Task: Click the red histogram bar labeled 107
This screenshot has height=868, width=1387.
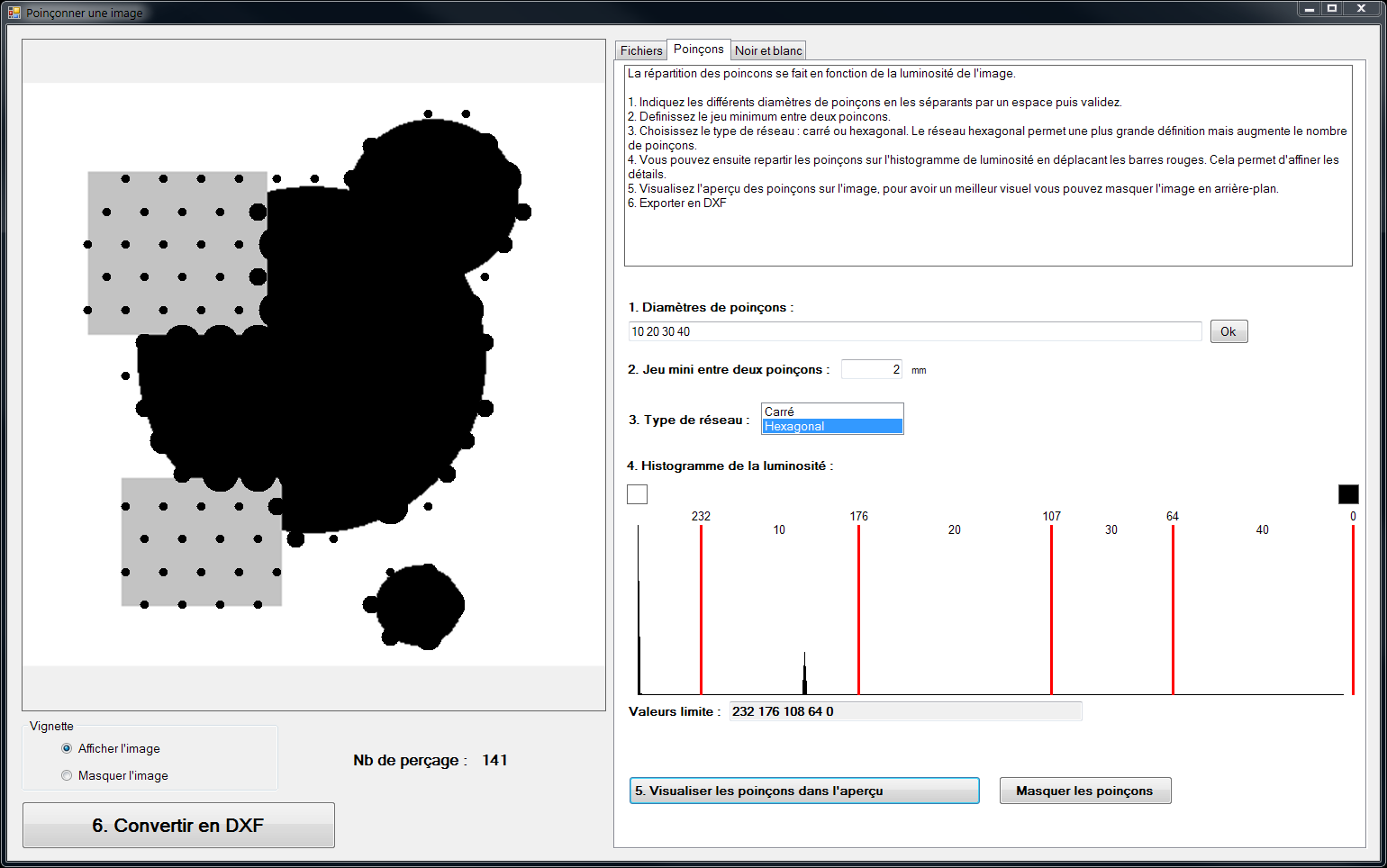Action: click(x=1051, y=612)
